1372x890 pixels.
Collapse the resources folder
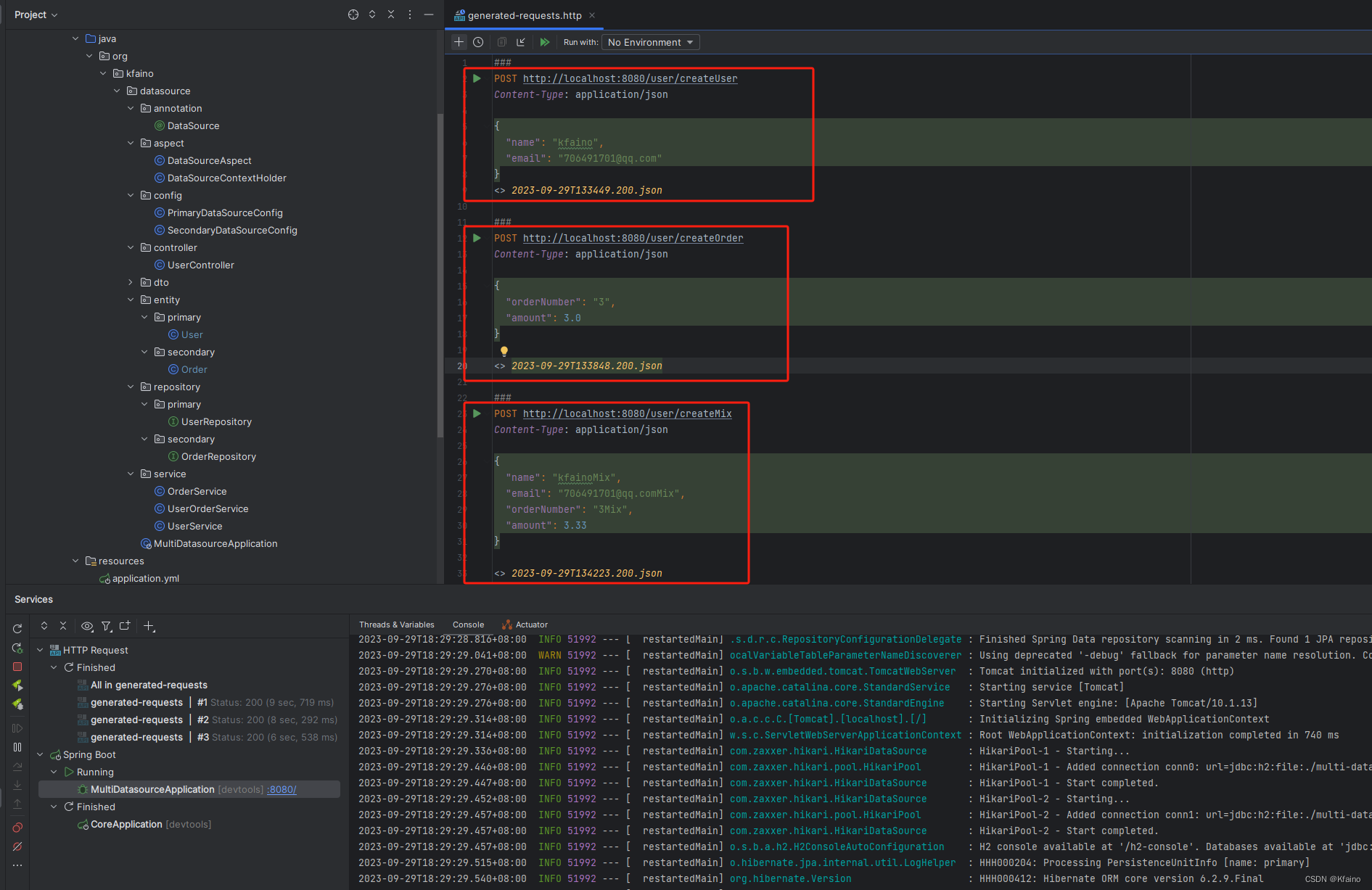coord(76,561)
